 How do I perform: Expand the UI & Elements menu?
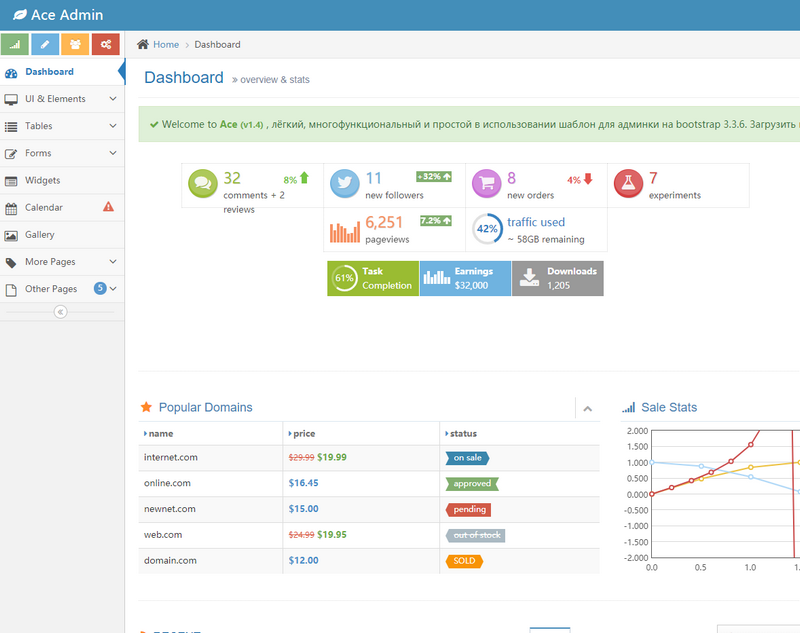60,99
